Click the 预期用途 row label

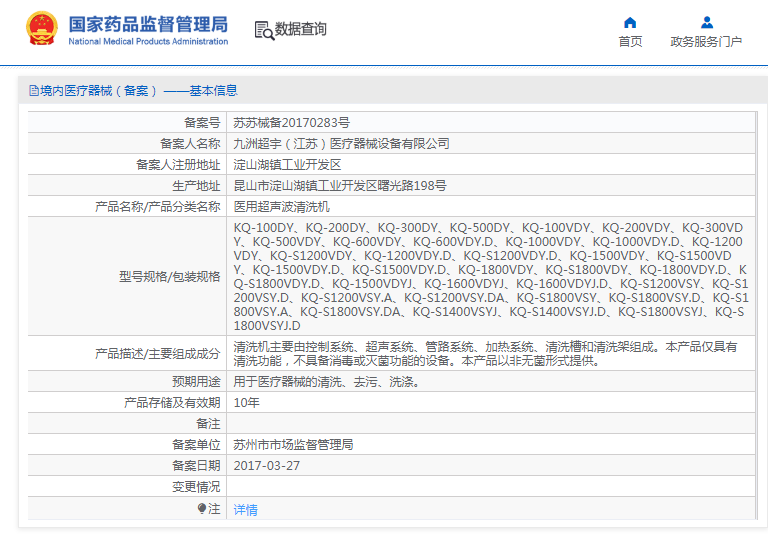196,382
